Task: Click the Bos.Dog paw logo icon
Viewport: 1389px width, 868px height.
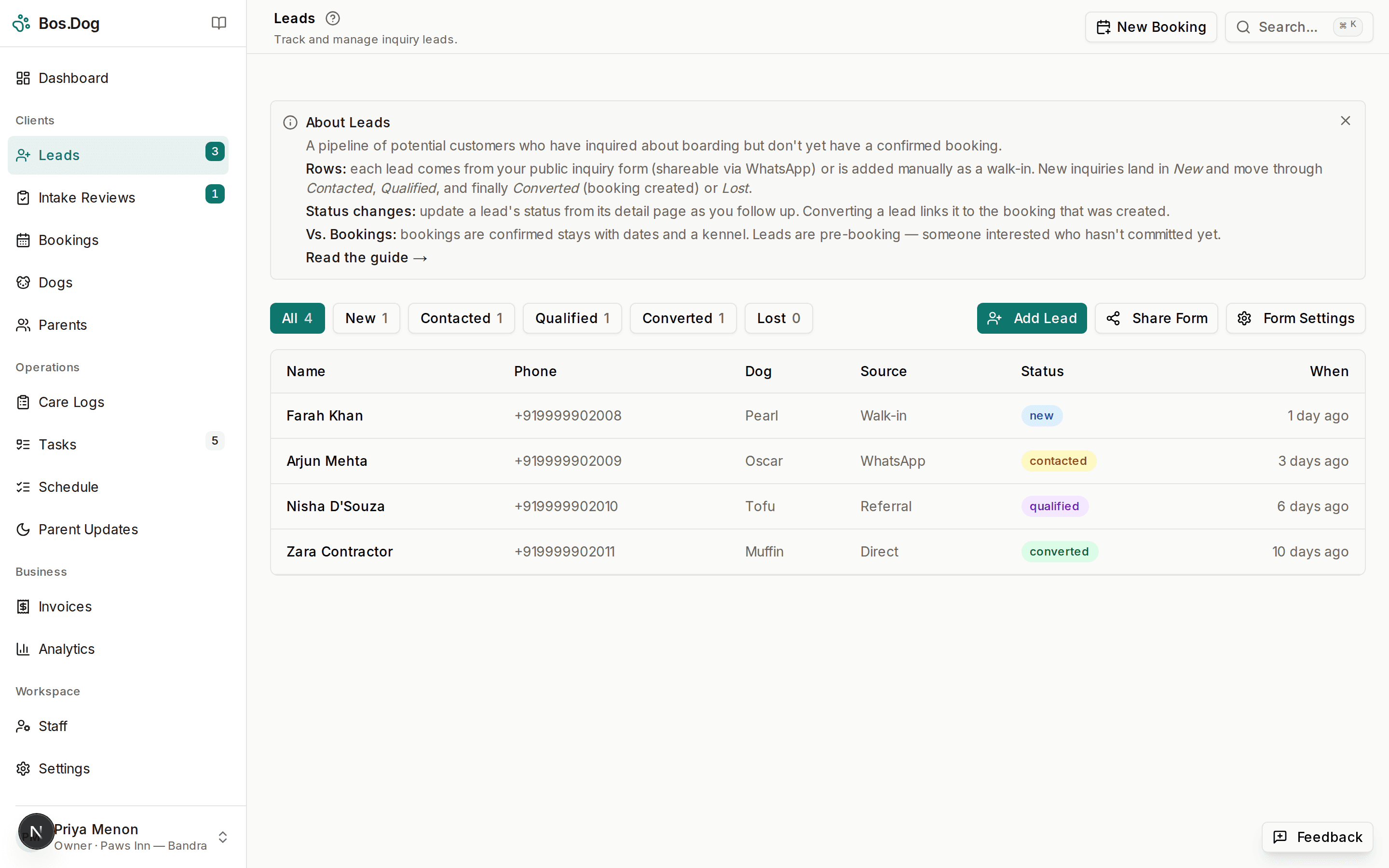Action: click(21, 24)
